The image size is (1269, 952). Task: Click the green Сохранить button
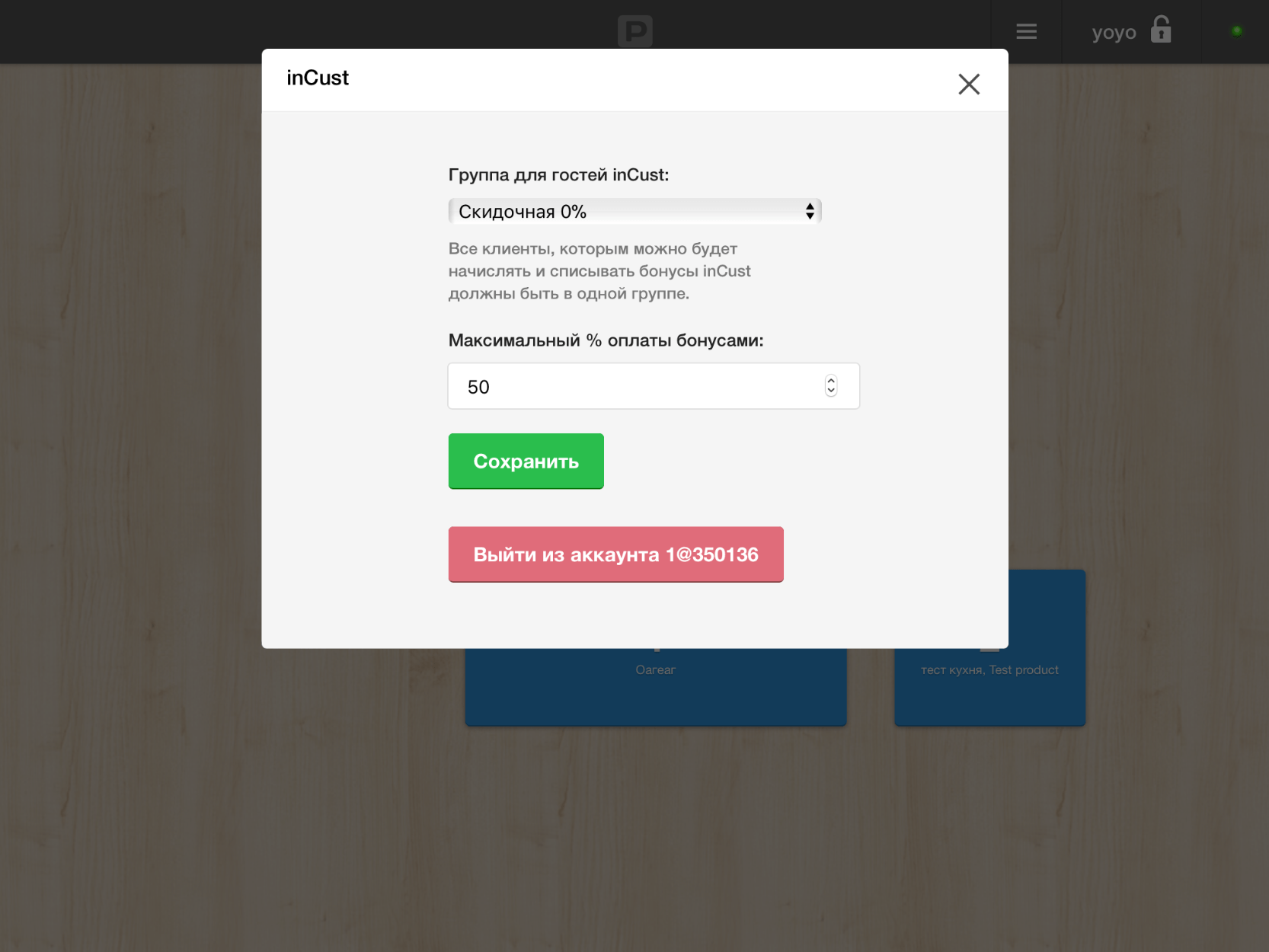coord(526,461)
